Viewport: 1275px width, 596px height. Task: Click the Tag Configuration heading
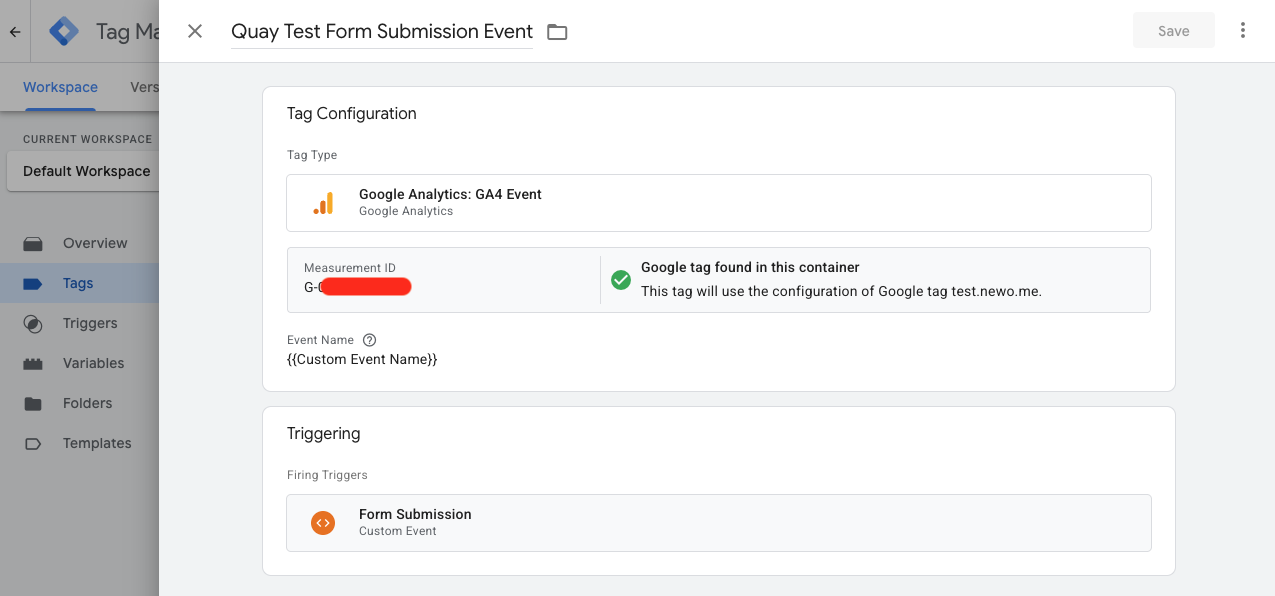click(x=351, y=114)
